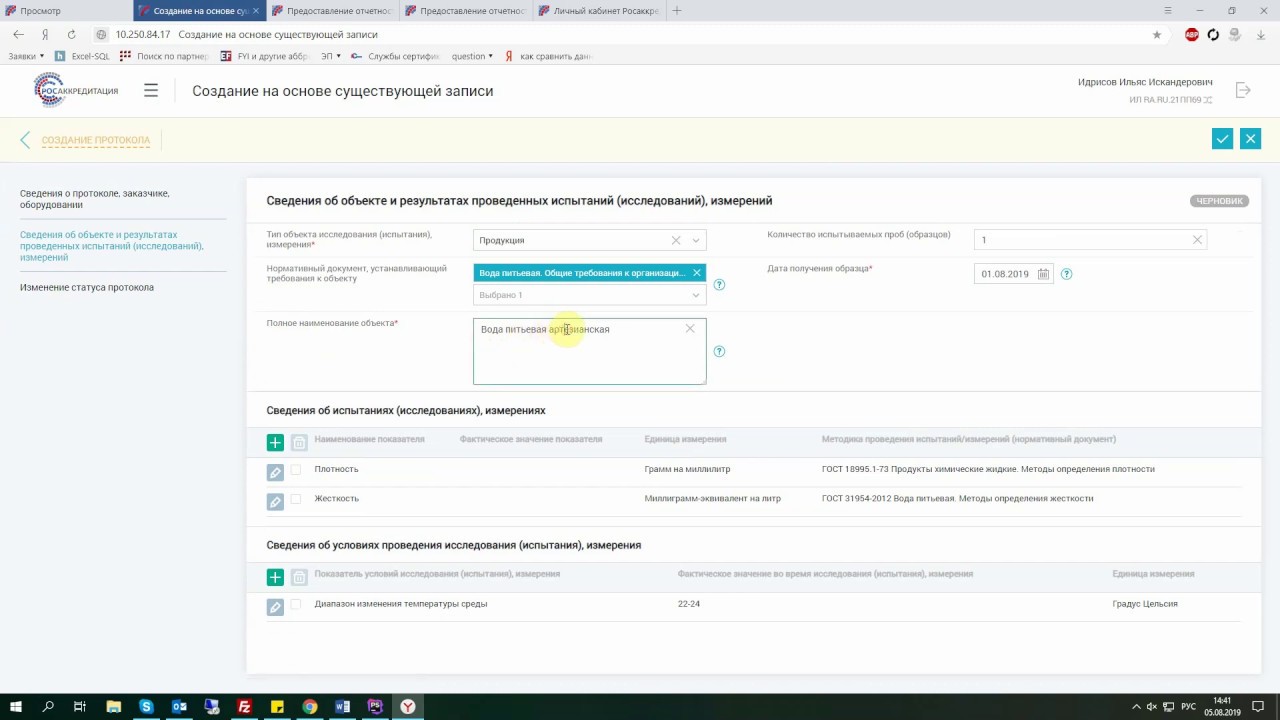Click the browser back arrow
Screen dimensions: 1280x720
(18, 34)
